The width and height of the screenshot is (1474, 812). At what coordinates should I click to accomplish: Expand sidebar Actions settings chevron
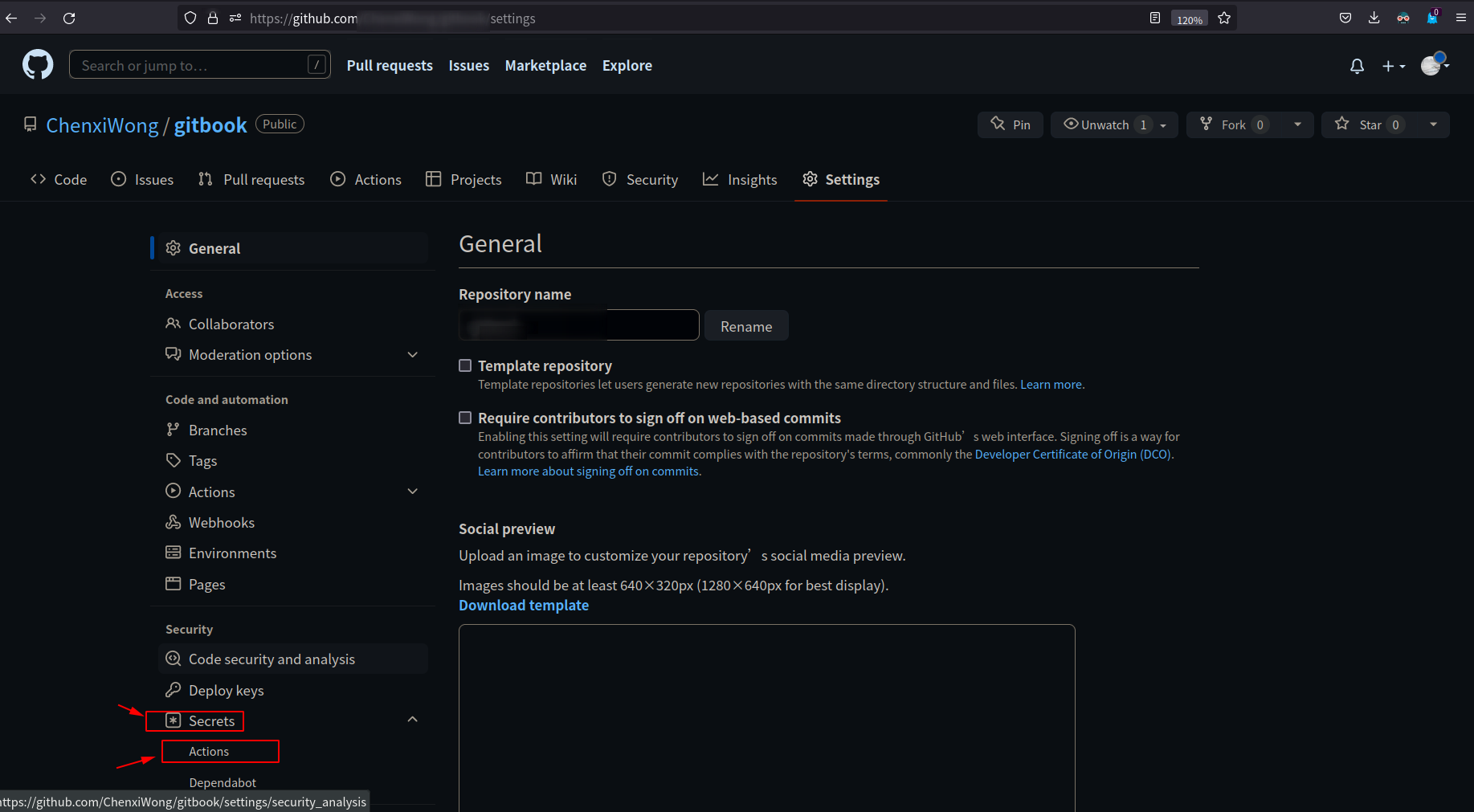pos(413,492)
